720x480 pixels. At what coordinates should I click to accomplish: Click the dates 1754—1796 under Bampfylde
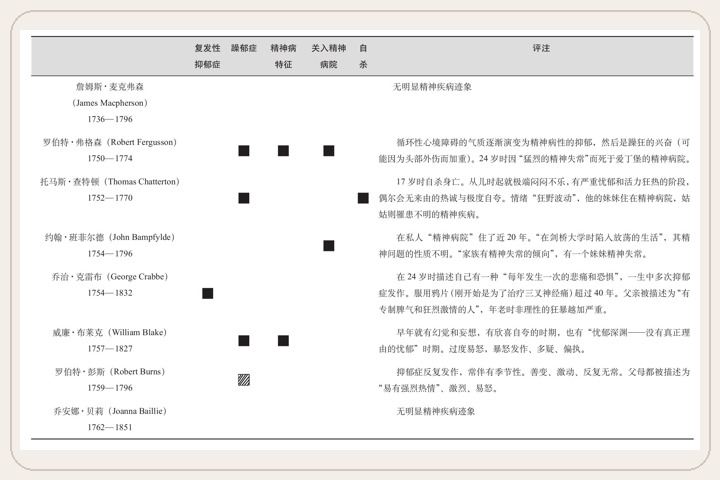click(110, 254)
